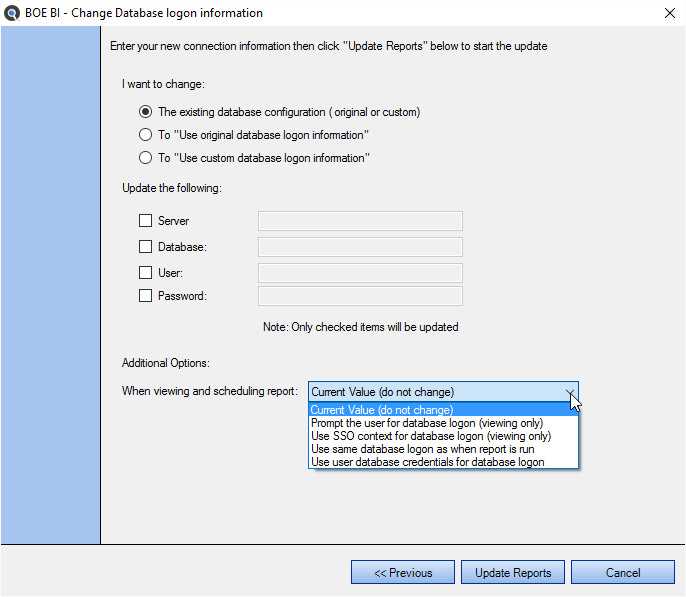Click the User input box

tap(360, 273)
